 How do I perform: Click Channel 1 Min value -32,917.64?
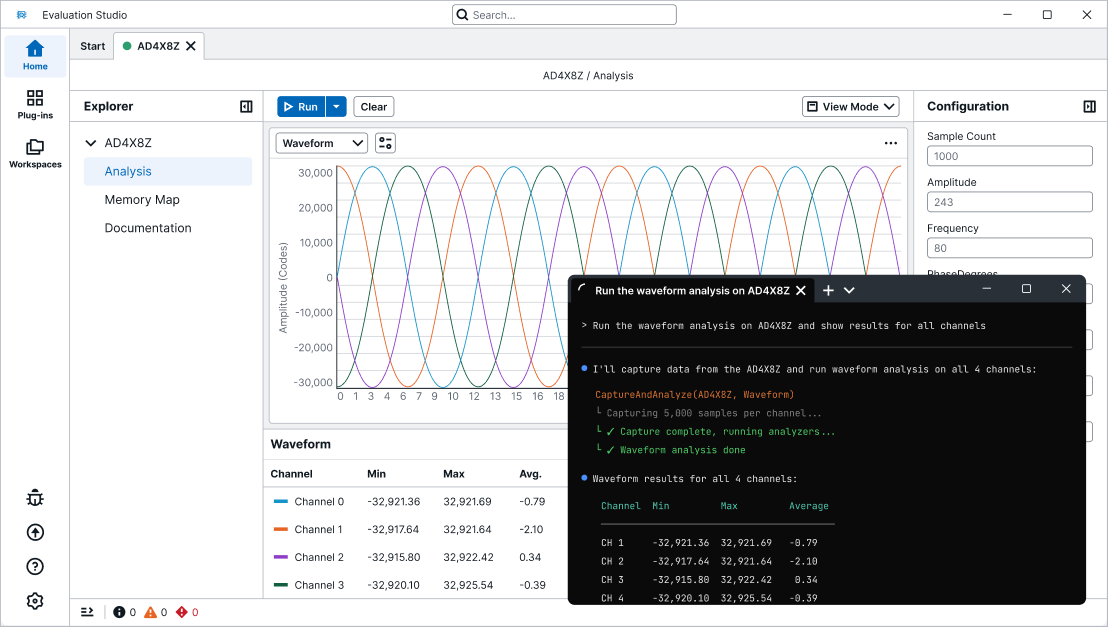pos(393,529)
